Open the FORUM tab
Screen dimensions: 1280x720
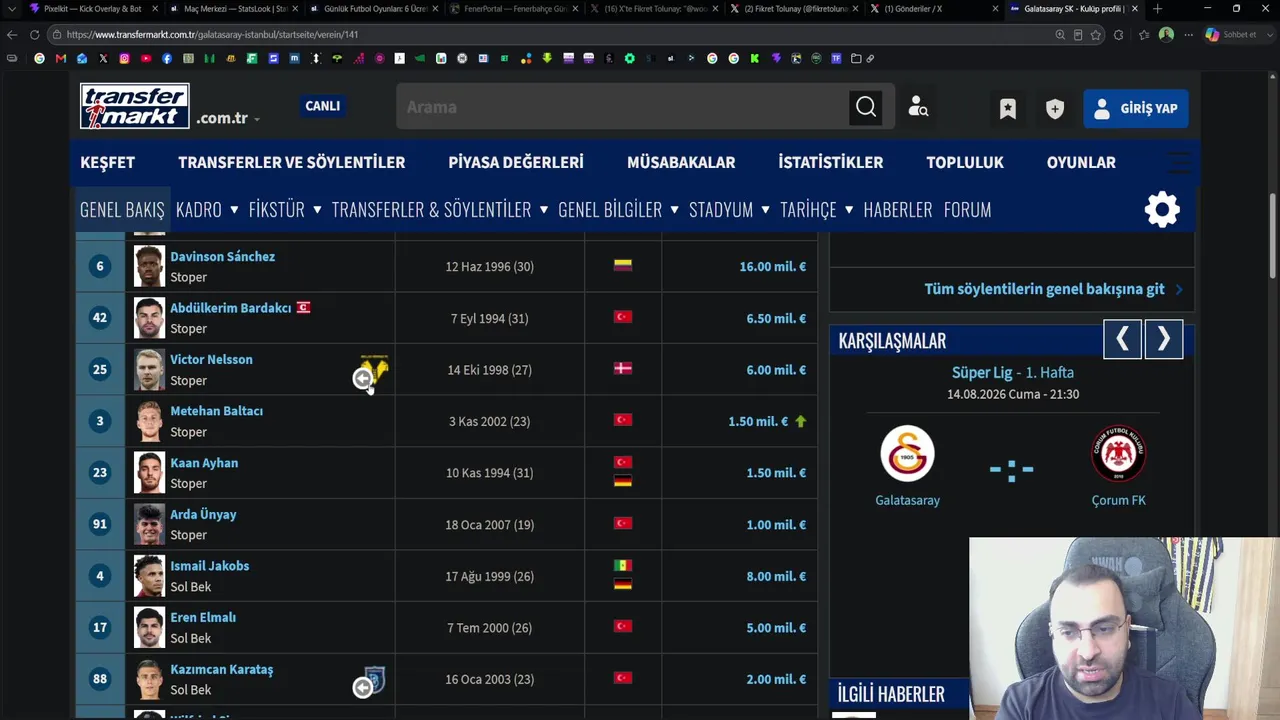point(968,209)
